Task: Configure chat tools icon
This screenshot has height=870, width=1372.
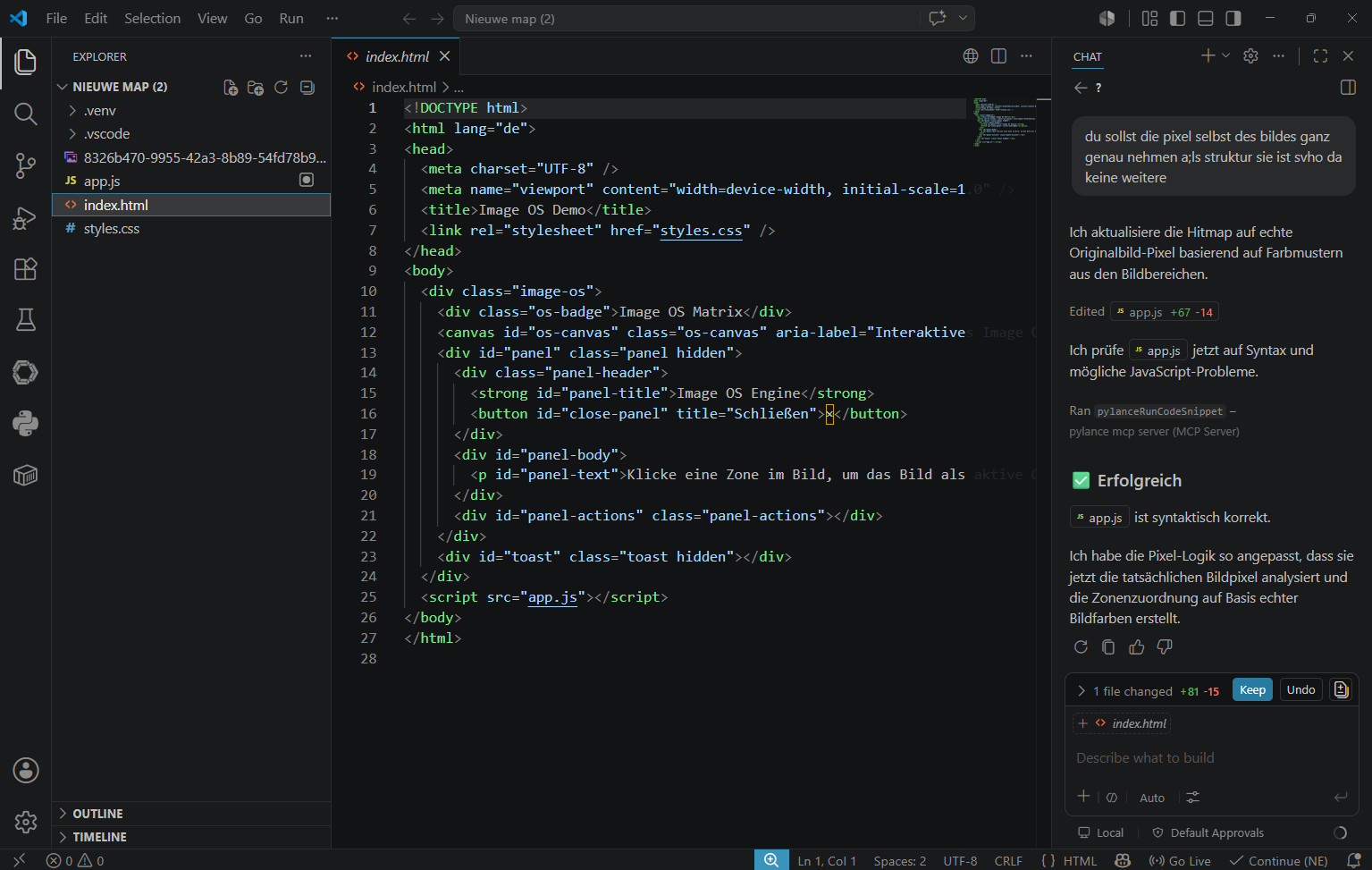Action: click(x=1192, y=797)
